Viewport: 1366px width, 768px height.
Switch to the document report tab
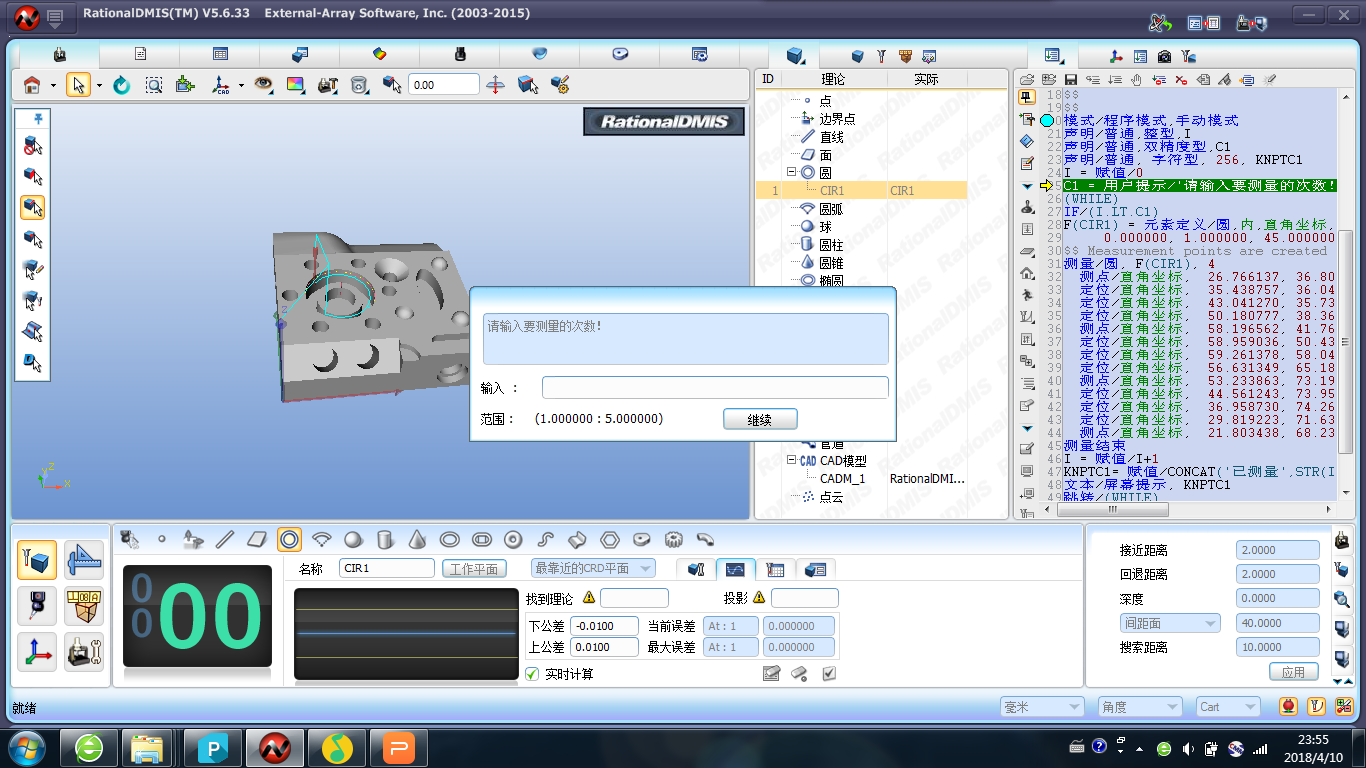pyautogui.click(x=140, y=54)
